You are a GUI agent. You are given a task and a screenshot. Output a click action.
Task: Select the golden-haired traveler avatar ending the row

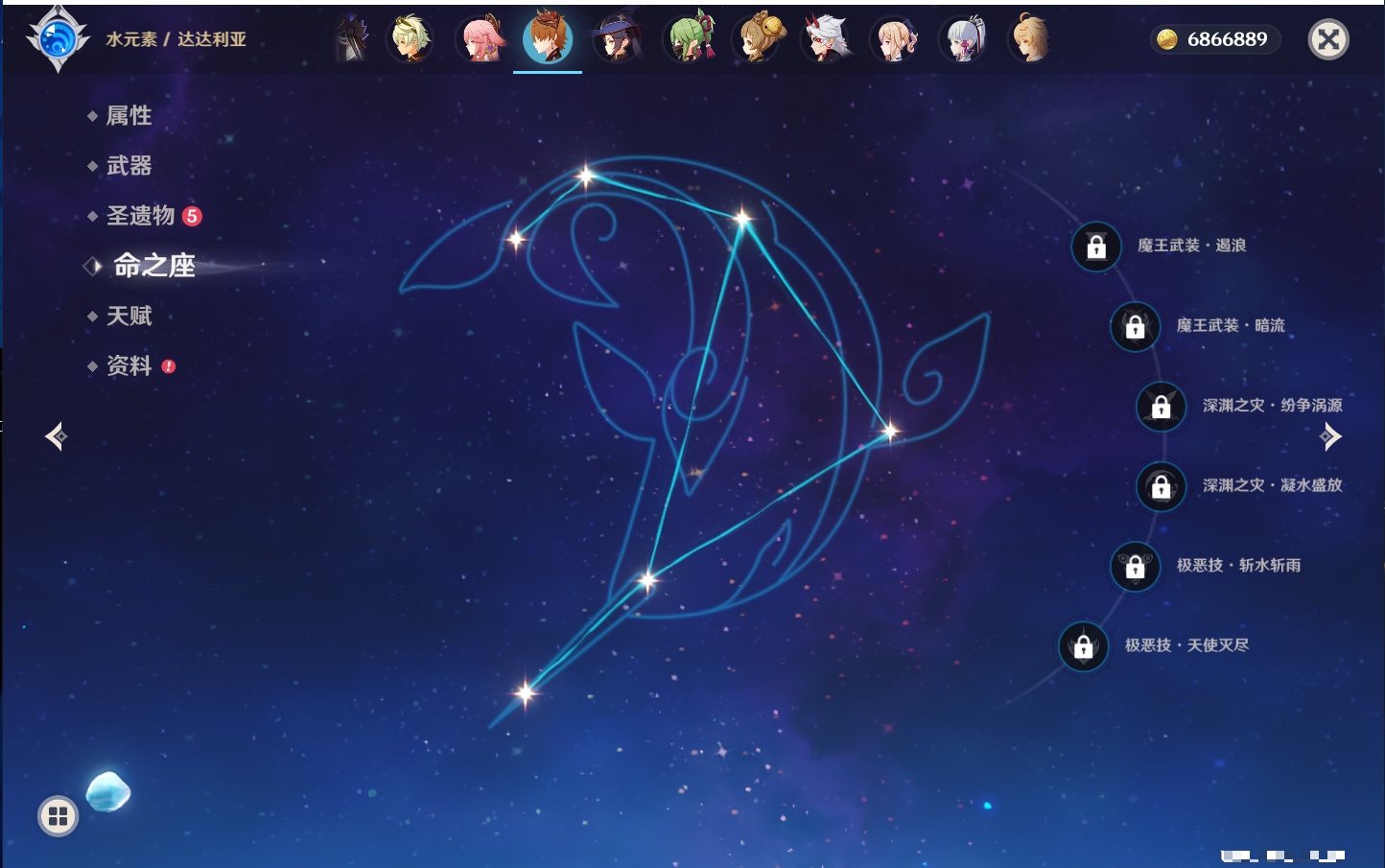1031,39
